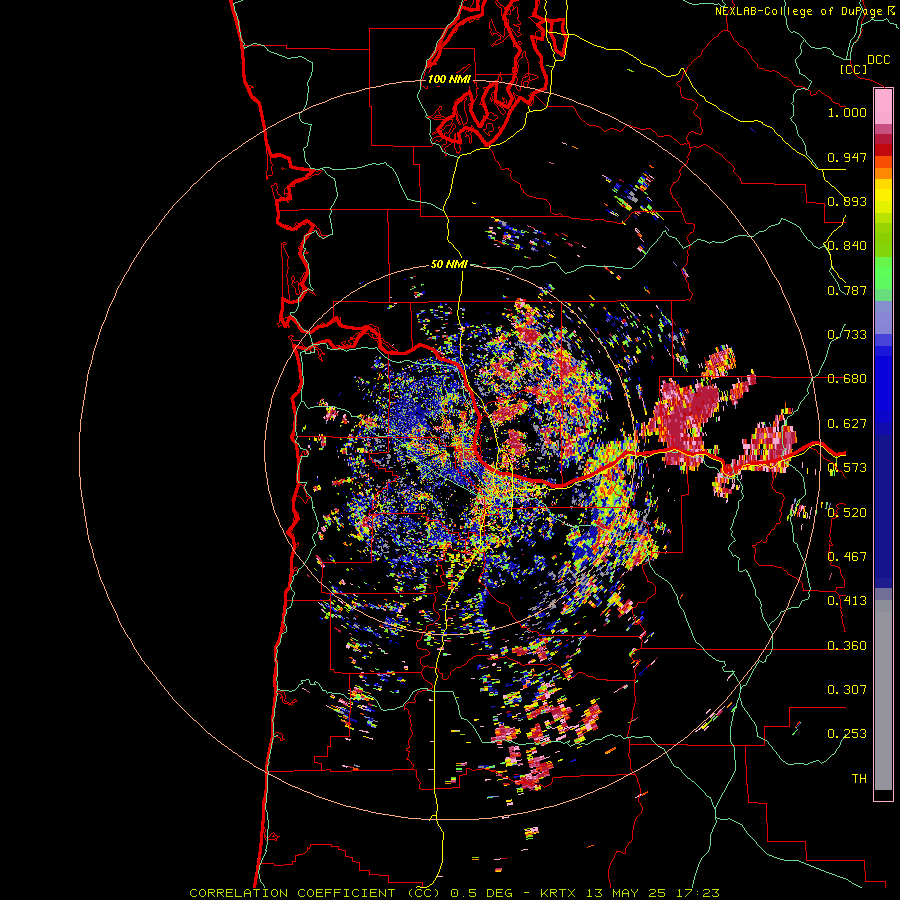
Task: Click the 1.000 legend value
Action: (847, 112)
